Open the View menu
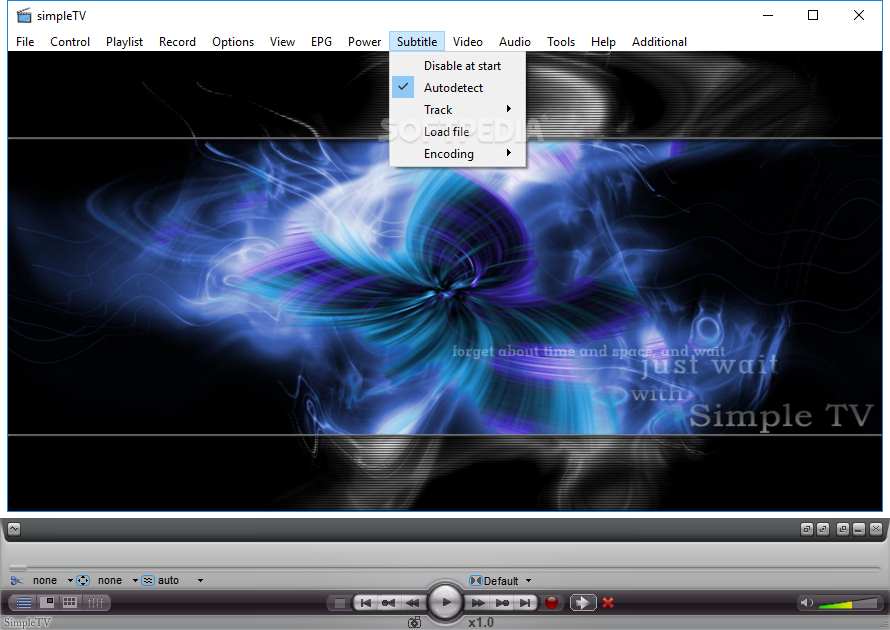Screen dimensions: 890x630 click(x=282, y=41)
